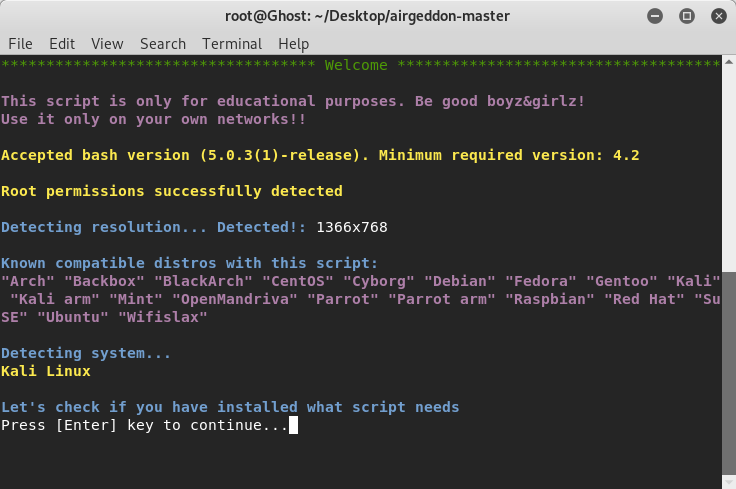Click the "Backbox" distro name
Image resolution: width=736 pixels, height=489 pixels.
104,281
